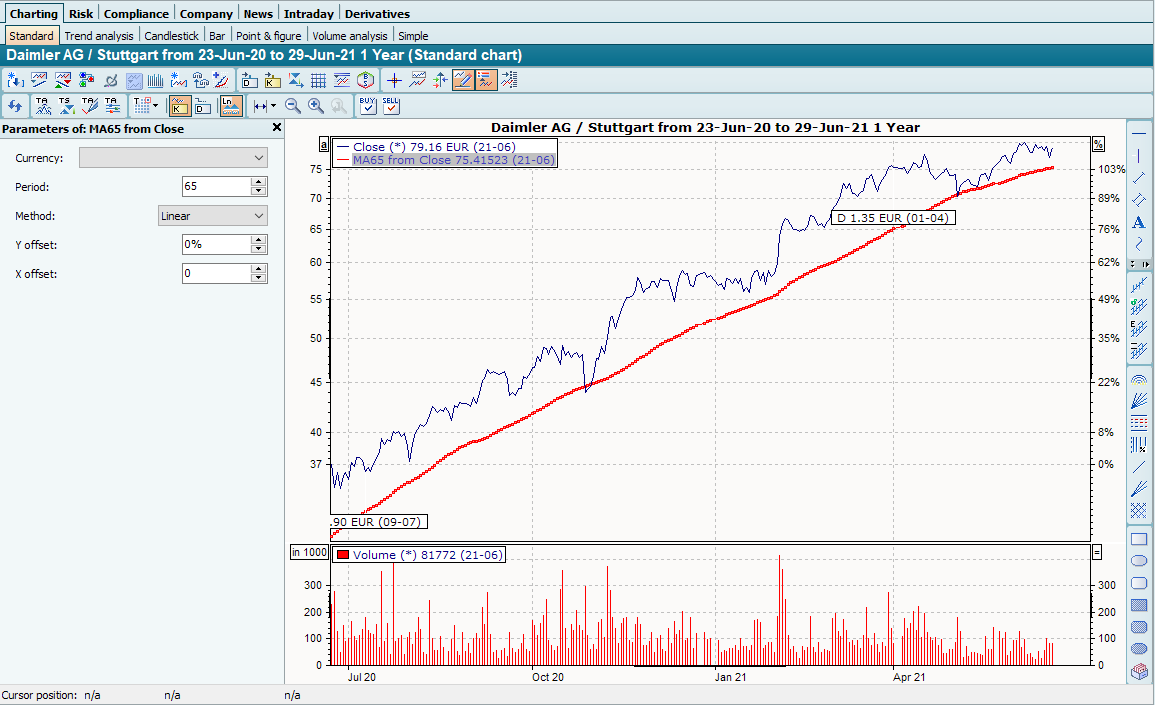The height and width of the screenshot is (705, 1155).
Task: Select the text annotation A tool
Action: (x=1138, y=223)
